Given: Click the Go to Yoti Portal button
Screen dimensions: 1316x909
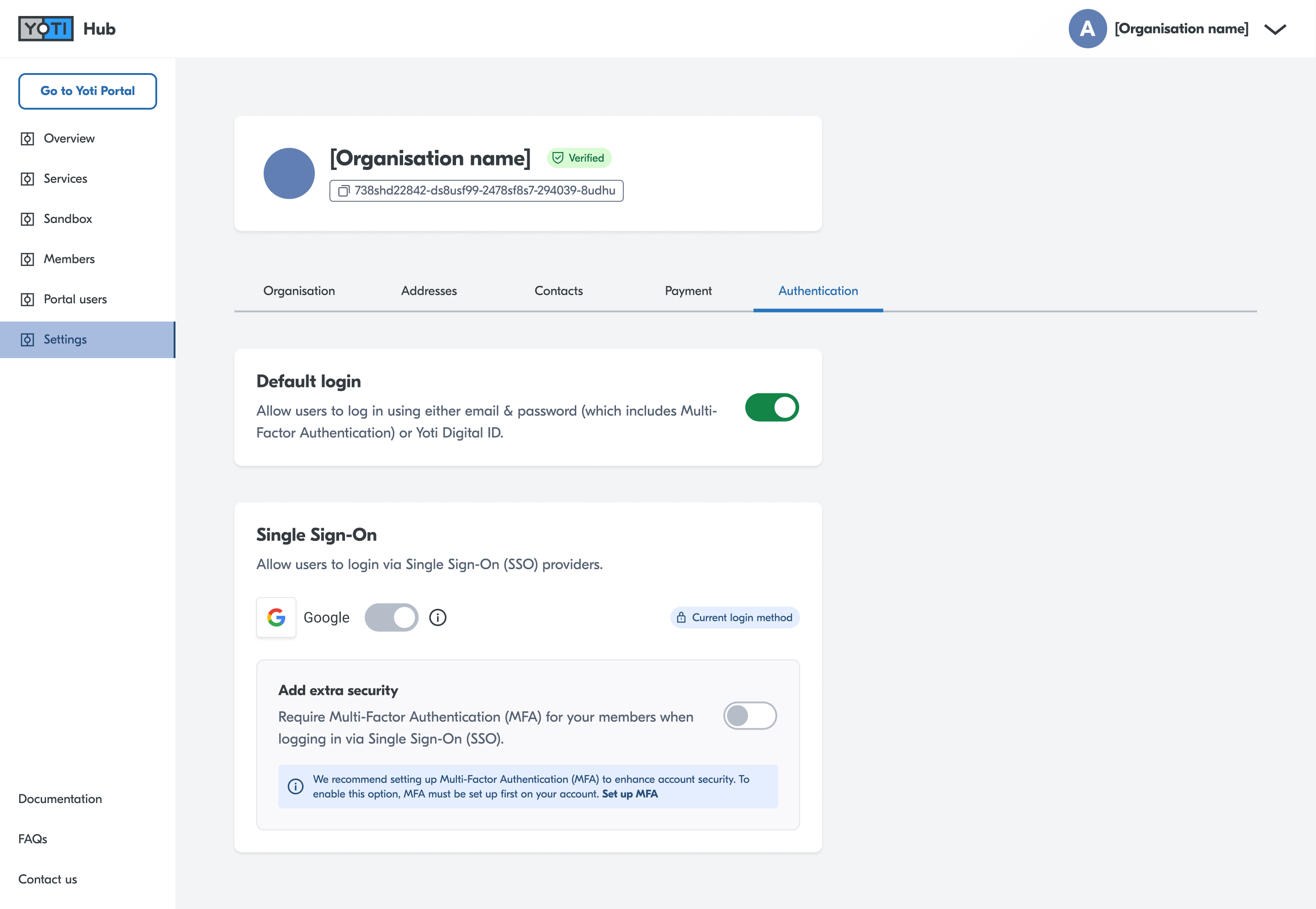Looking at the screenshot, I should click(88, 91).
